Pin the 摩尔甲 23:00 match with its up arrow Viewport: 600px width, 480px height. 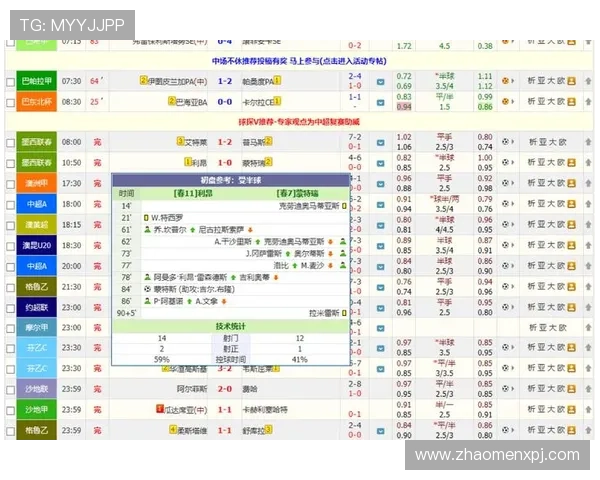point(588,328)
